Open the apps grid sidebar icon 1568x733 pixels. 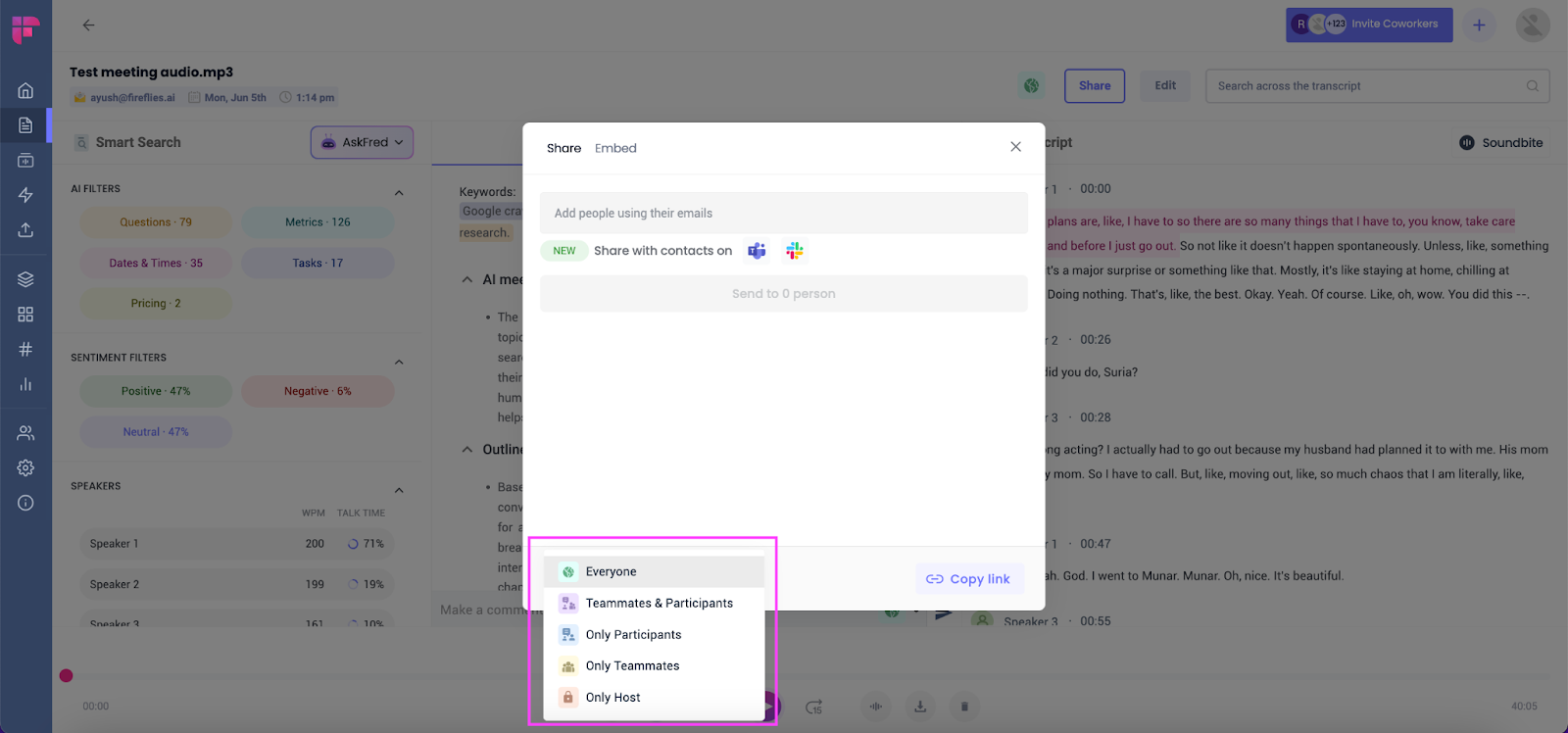pos(25,315)
